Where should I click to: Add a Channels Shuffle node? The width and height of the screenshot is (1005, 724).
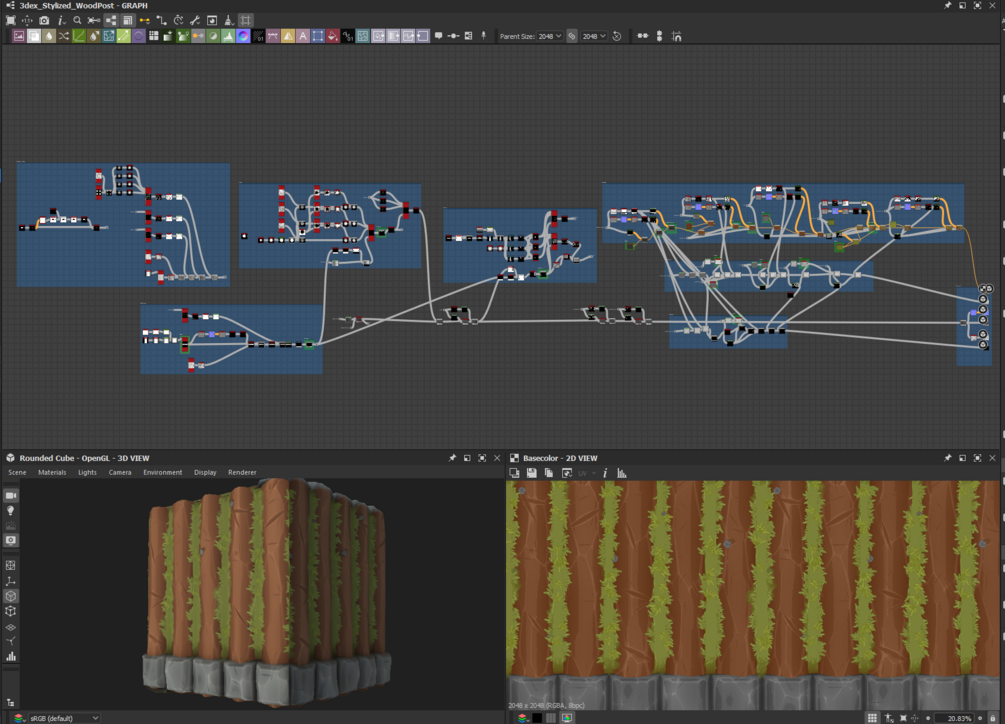[63, 36]
